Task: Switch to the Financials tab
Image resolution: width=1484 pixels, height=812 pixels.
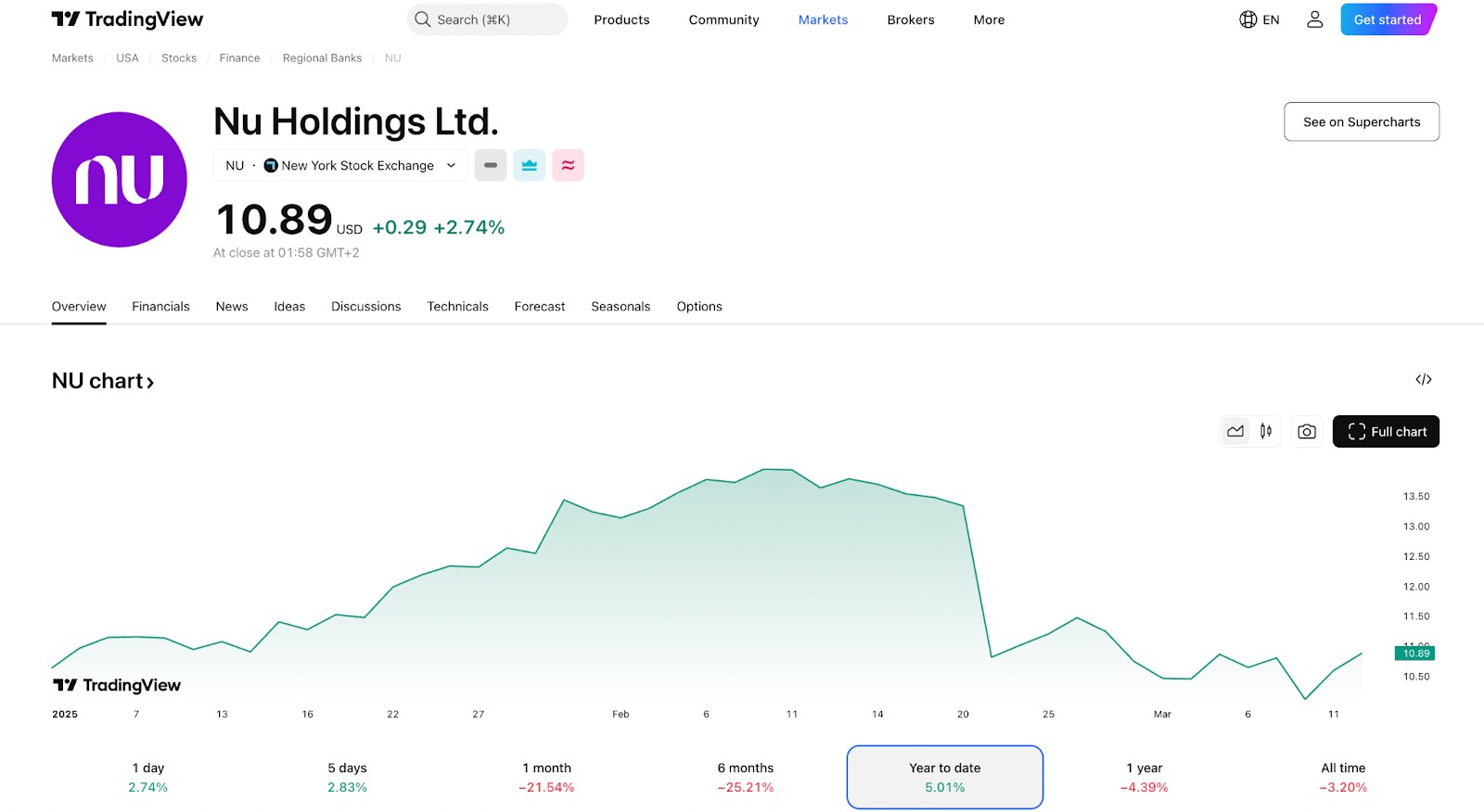Action: pyautogui.click(x=160, y=307)
